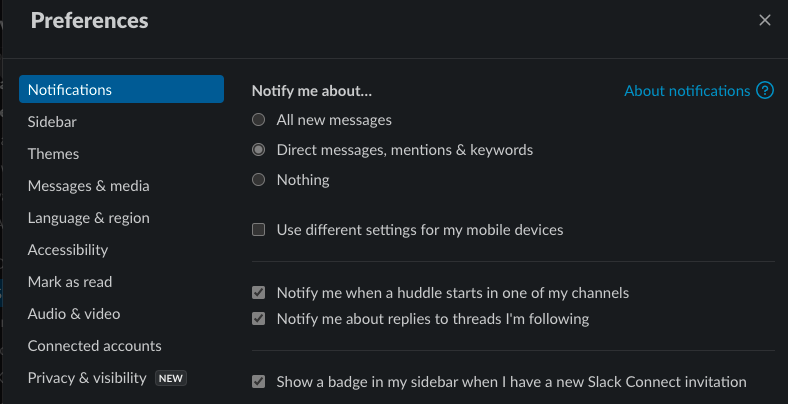
Task: Show the Mark as read settings
Action: click(x=70, y=282)
